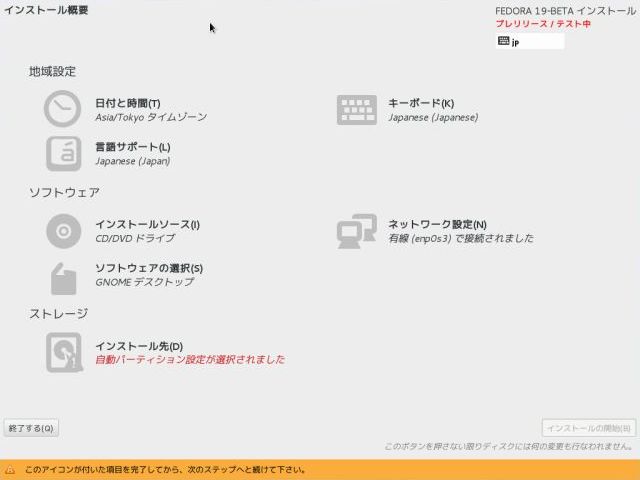Image resolution: width=640 pixels, height=480 pixels.
Task: Click the GNOME デスクトップ status text
Action: click(x=144, y=282)
